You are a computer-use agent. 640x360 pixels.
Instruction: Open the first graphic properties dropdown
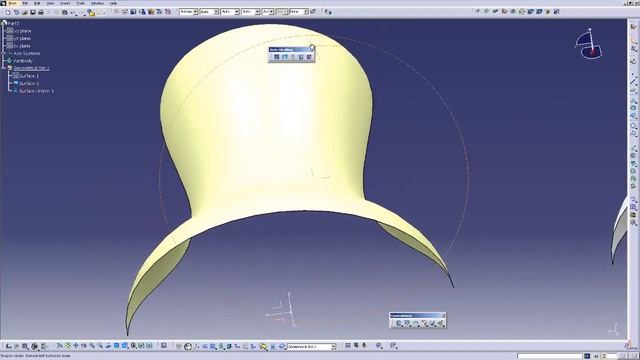[x=196, y=12]
